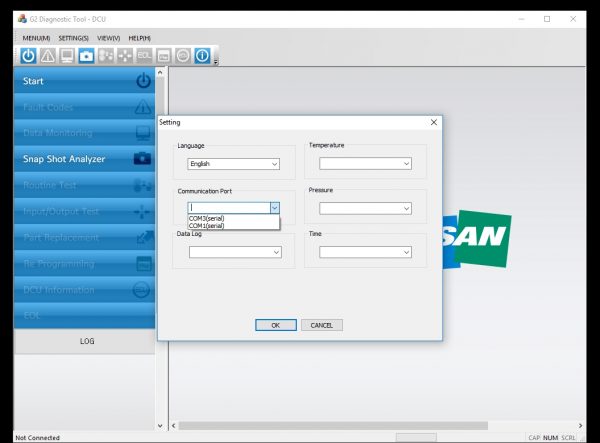Click the Snap Shot camera toolbar icon
The image size is (600, 443).
[x=86, y=56]
